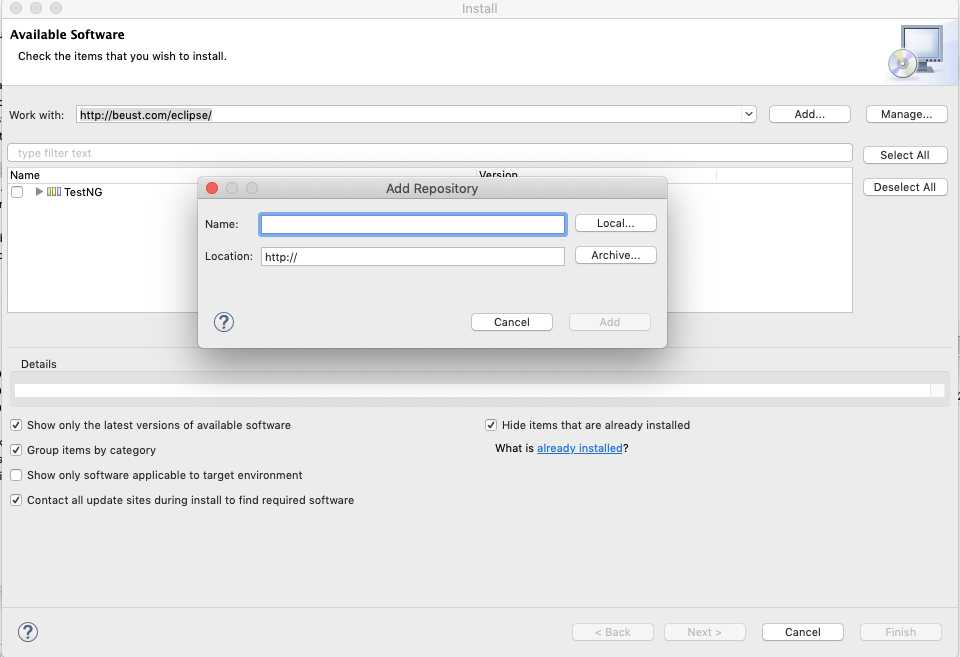Open the already installed link
960x657 pixels.
point(579,448)
